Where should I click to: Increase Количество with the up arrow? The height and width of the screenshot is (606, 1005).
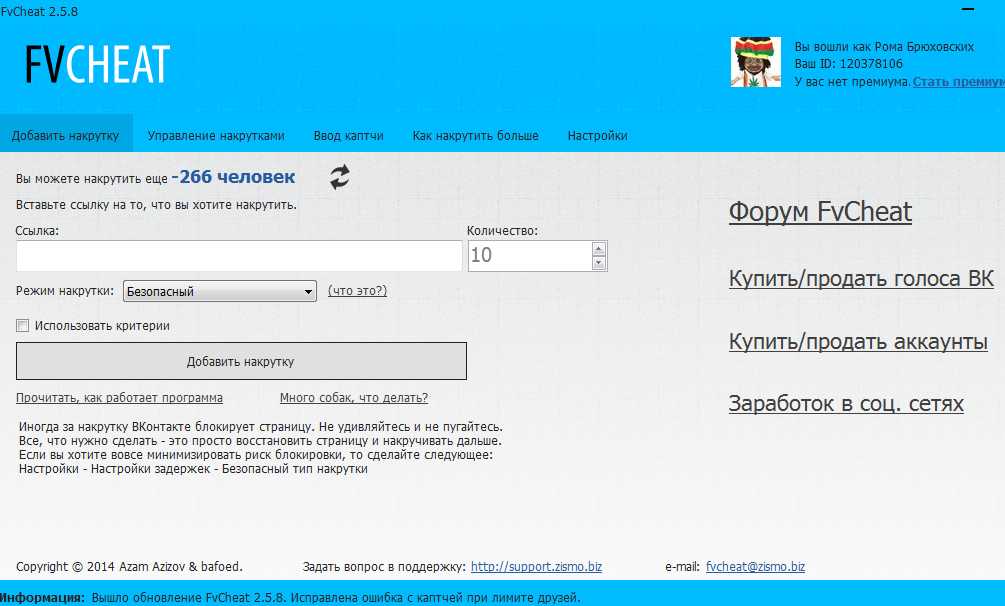click(x=599, y=249)
